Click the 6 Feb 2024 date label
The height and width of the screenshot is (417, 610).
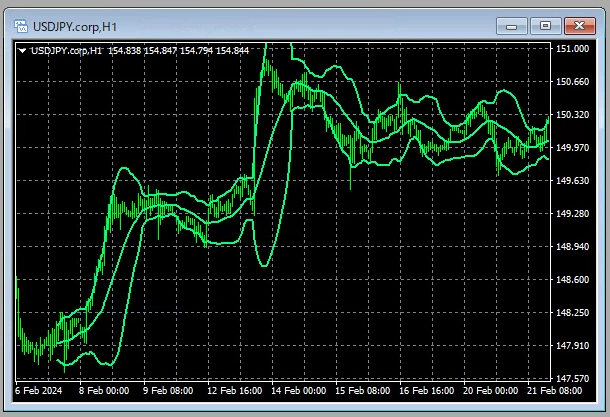(x=40, y=392)
